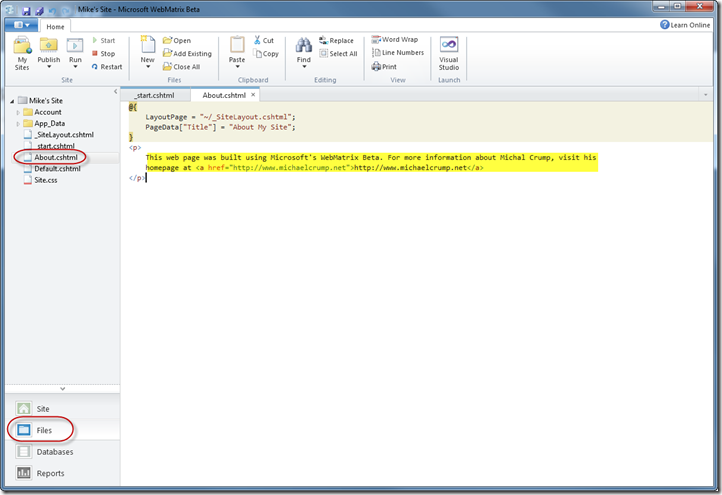Open the application menu button
Viewport: 722px width, 495px height.
click(21, 25)
